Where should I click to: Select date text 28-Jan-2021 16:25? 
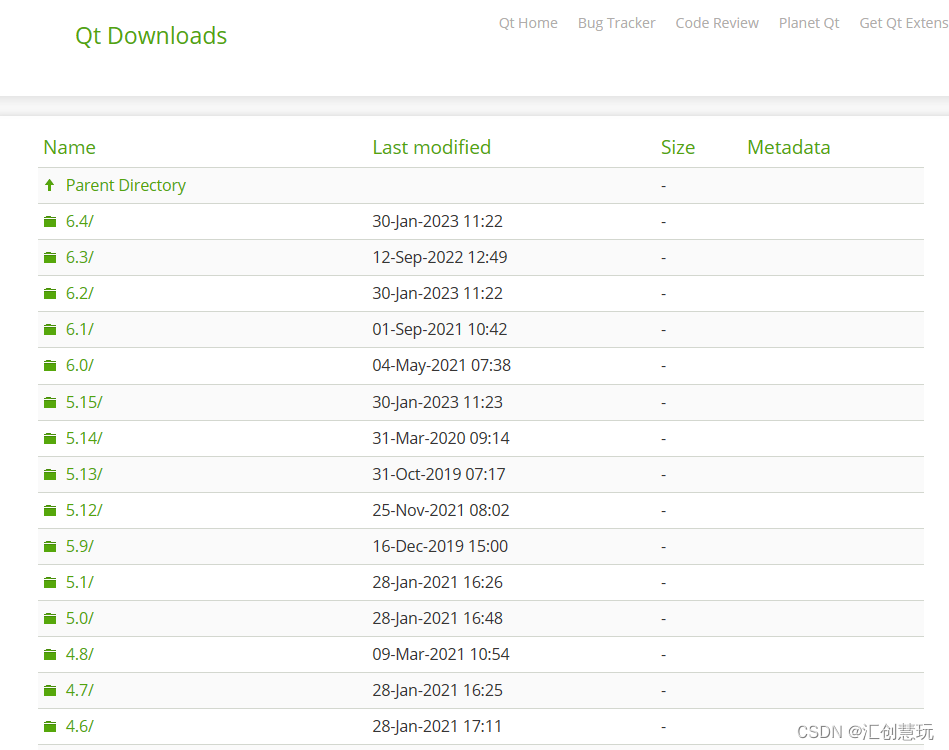[438, 691]
